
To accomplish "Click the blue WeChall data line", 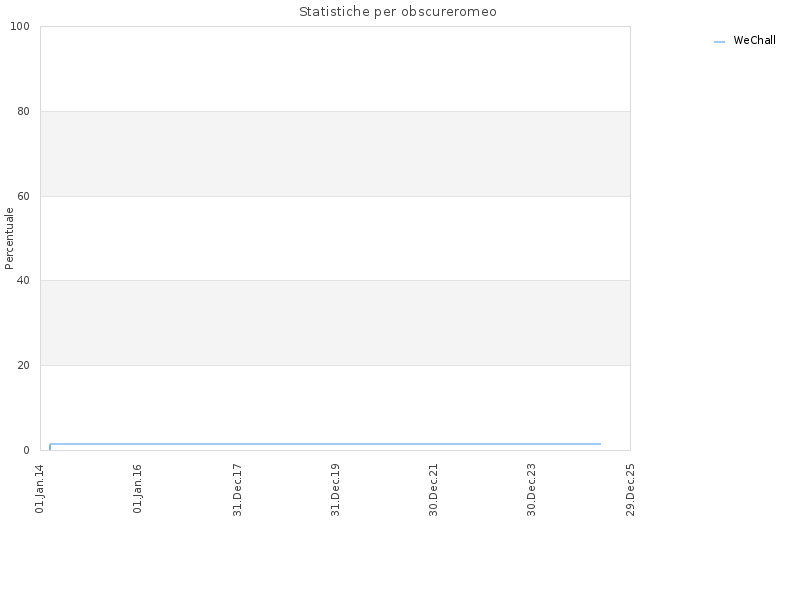I will point(325,444).
